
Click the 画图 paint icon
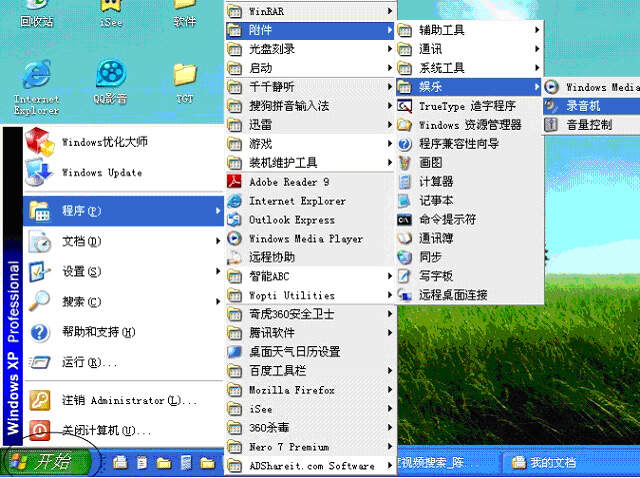click(404, 163)
